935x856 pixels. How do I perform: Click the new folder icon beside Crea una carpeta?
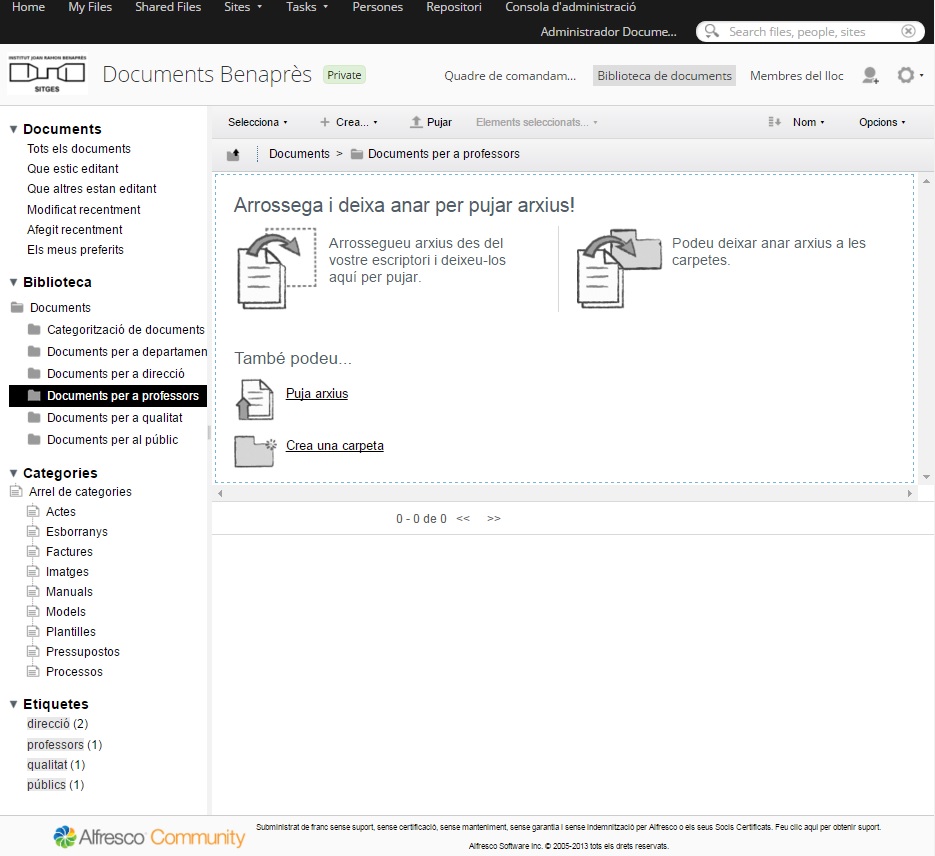tap(255, 451)
